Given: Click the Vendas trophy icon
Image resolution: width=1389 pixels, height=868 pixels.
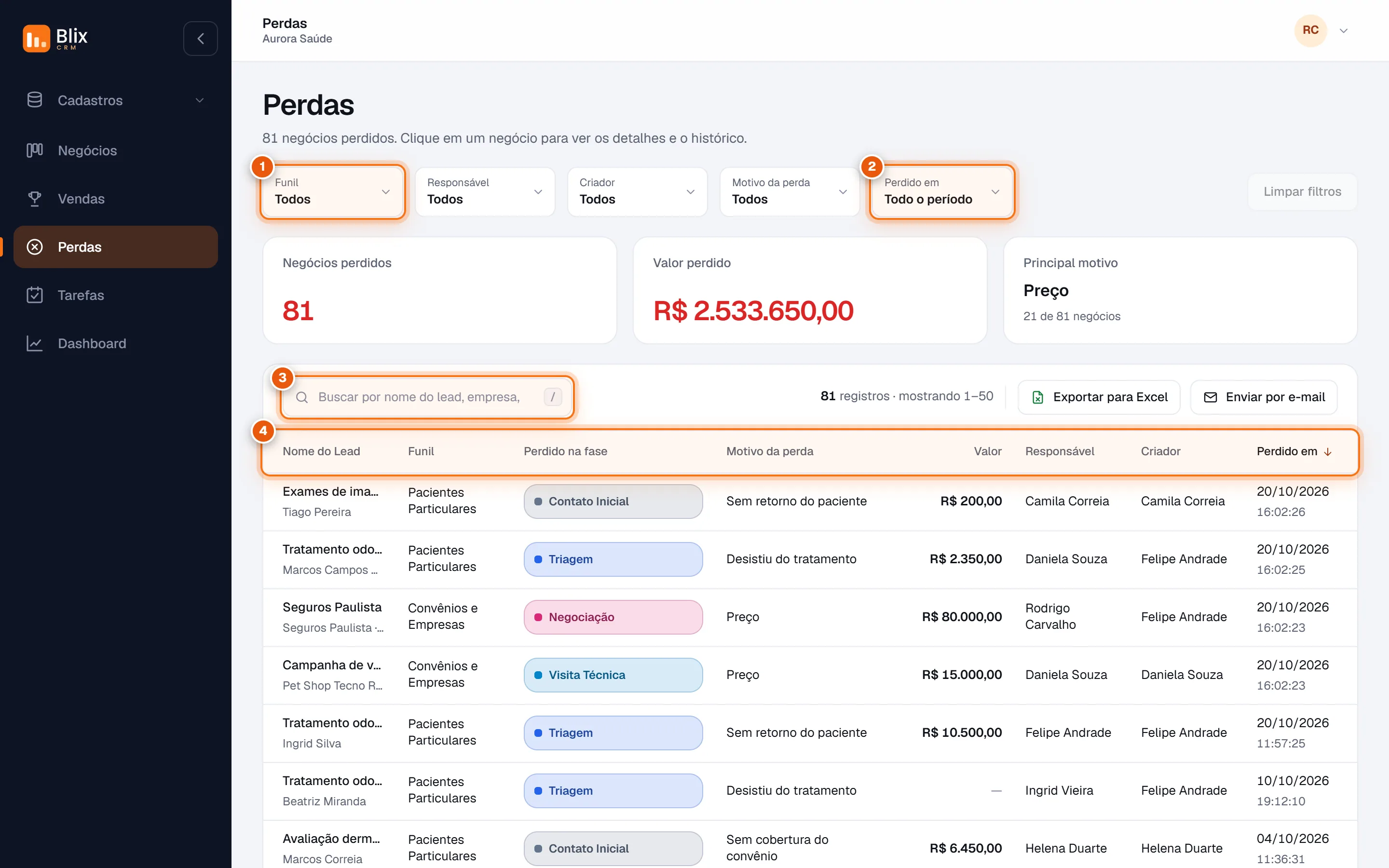Looking at the screenshot, I should (34, 199).
